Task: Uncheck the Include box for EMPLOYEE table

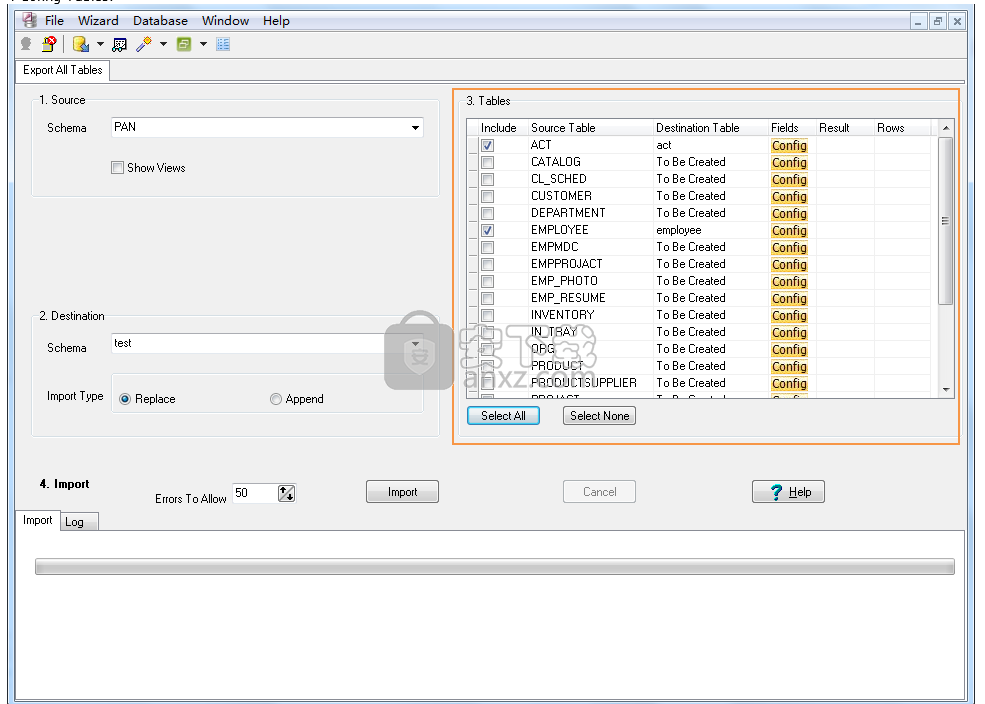Action: click(487, 230)
